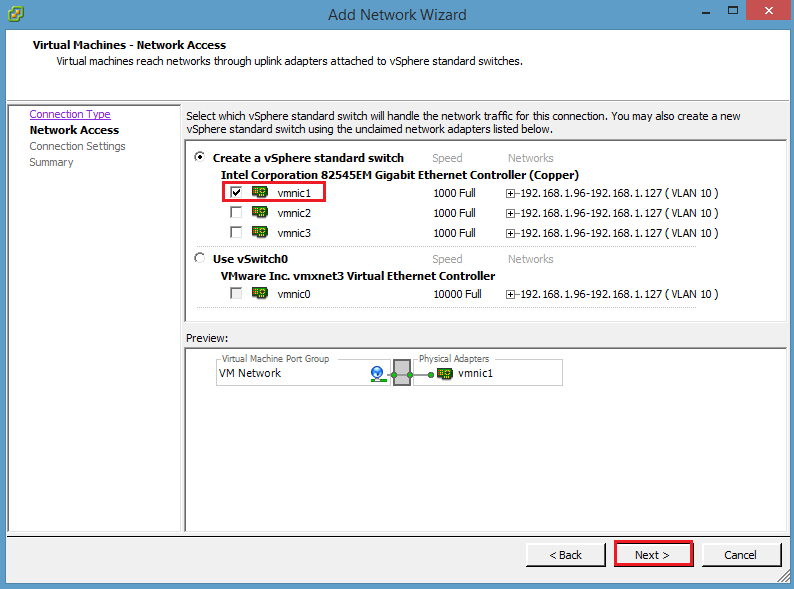Select the Use vSwitch0 radio button
The width and height of the screenshot is (794, 589).
coord(200,258)
